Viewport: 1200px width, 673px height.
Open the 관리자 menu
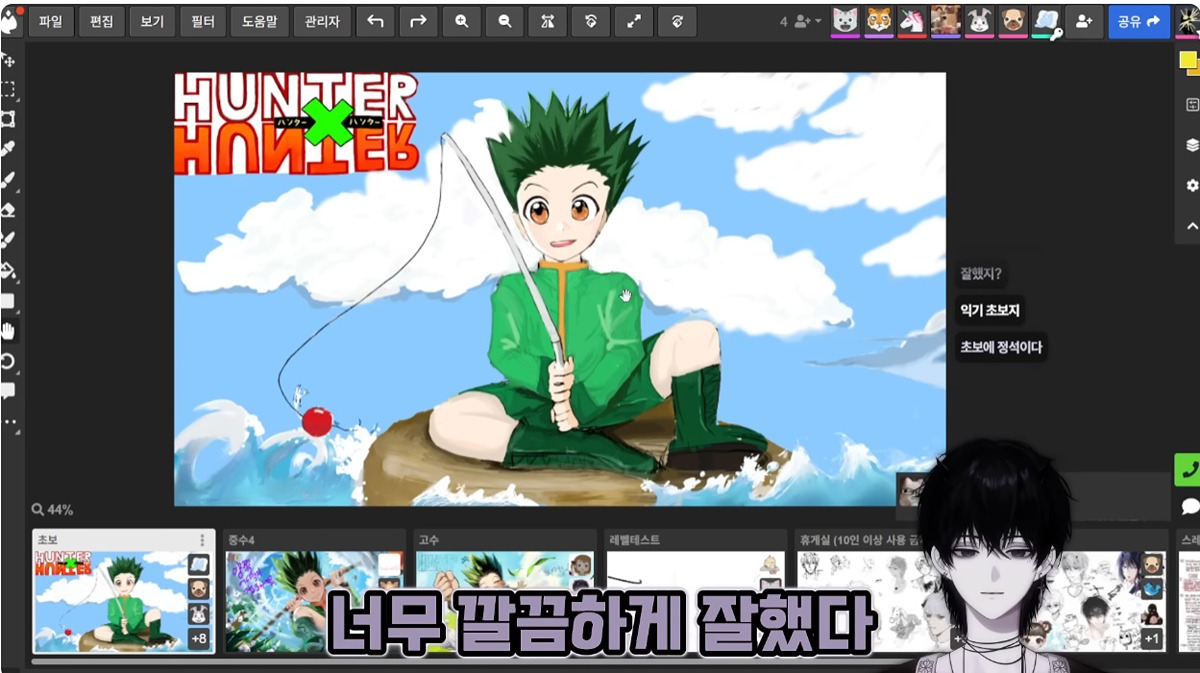323,21
